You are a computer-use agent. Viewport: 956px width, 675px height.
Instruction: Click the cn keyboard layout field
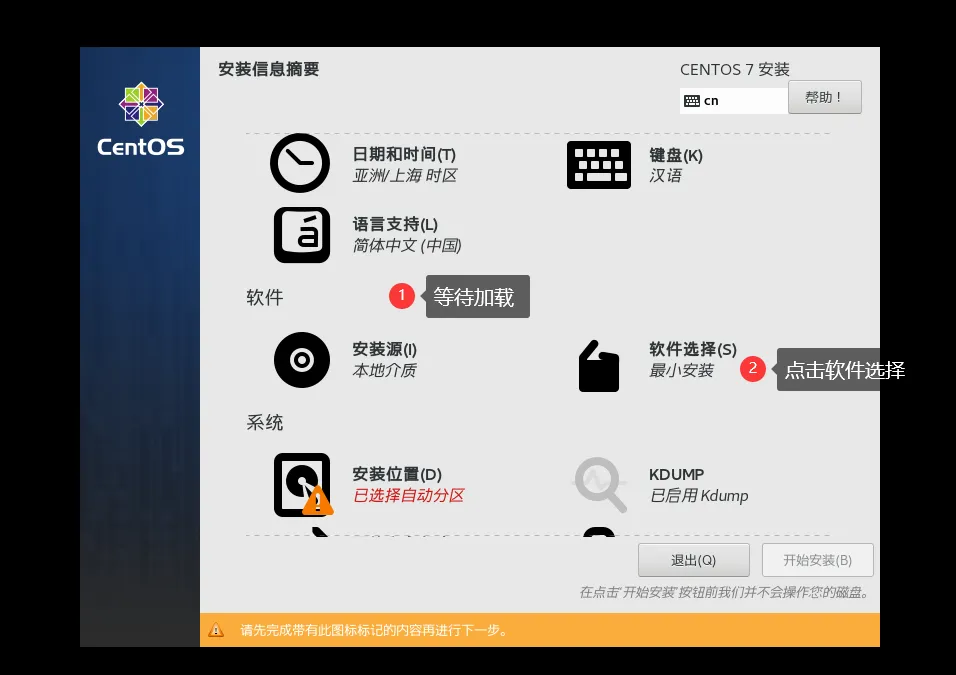[x=733, y=101]
